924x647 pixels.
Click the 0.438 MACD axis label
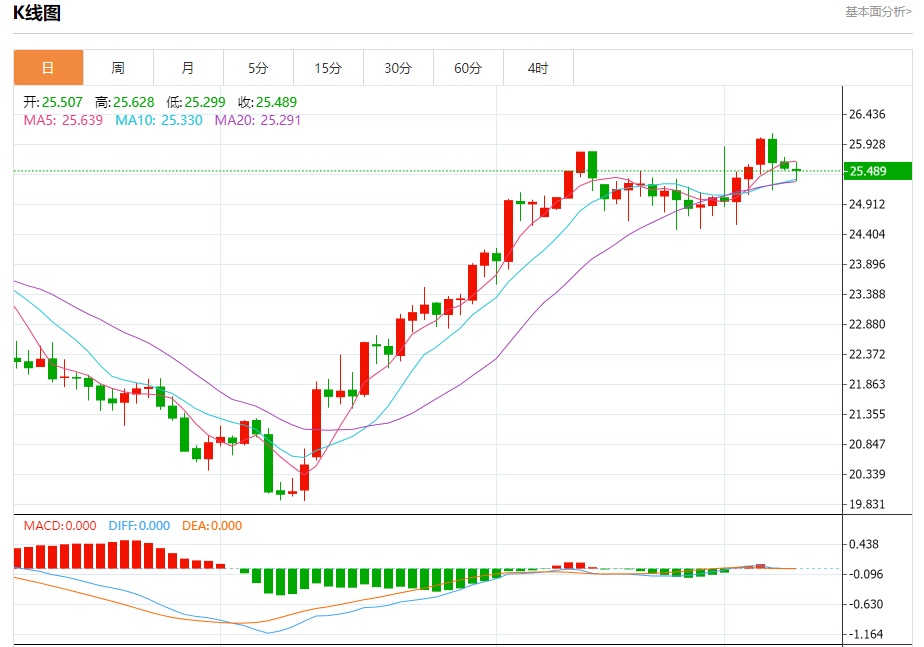click(864, 544)
